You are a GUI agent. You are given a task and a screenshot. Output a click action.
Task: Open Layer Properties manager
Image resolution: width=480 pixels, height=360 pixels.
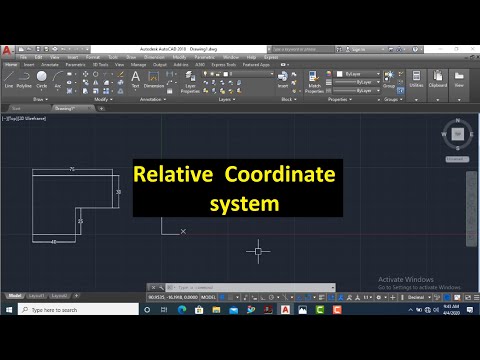[190, 82]
